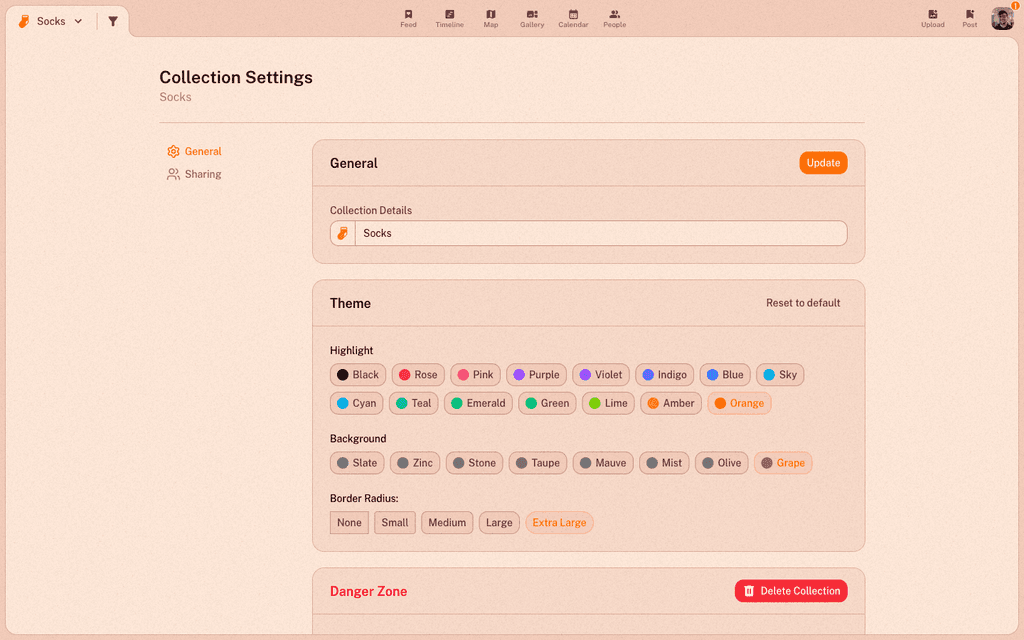Select Slate background

(357, 463)
